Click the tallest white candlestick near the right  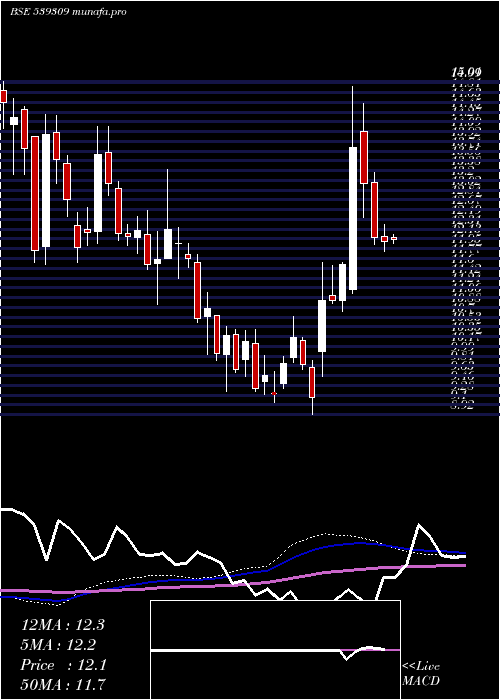tap(353, 218)
